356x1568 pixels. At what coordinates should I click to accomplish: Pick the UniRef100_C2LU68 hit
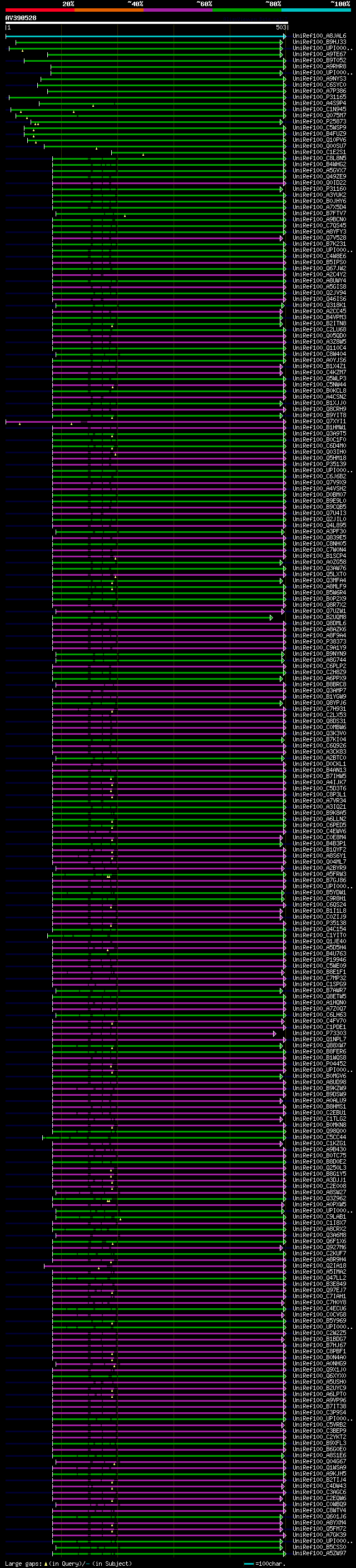pos(319,329)
